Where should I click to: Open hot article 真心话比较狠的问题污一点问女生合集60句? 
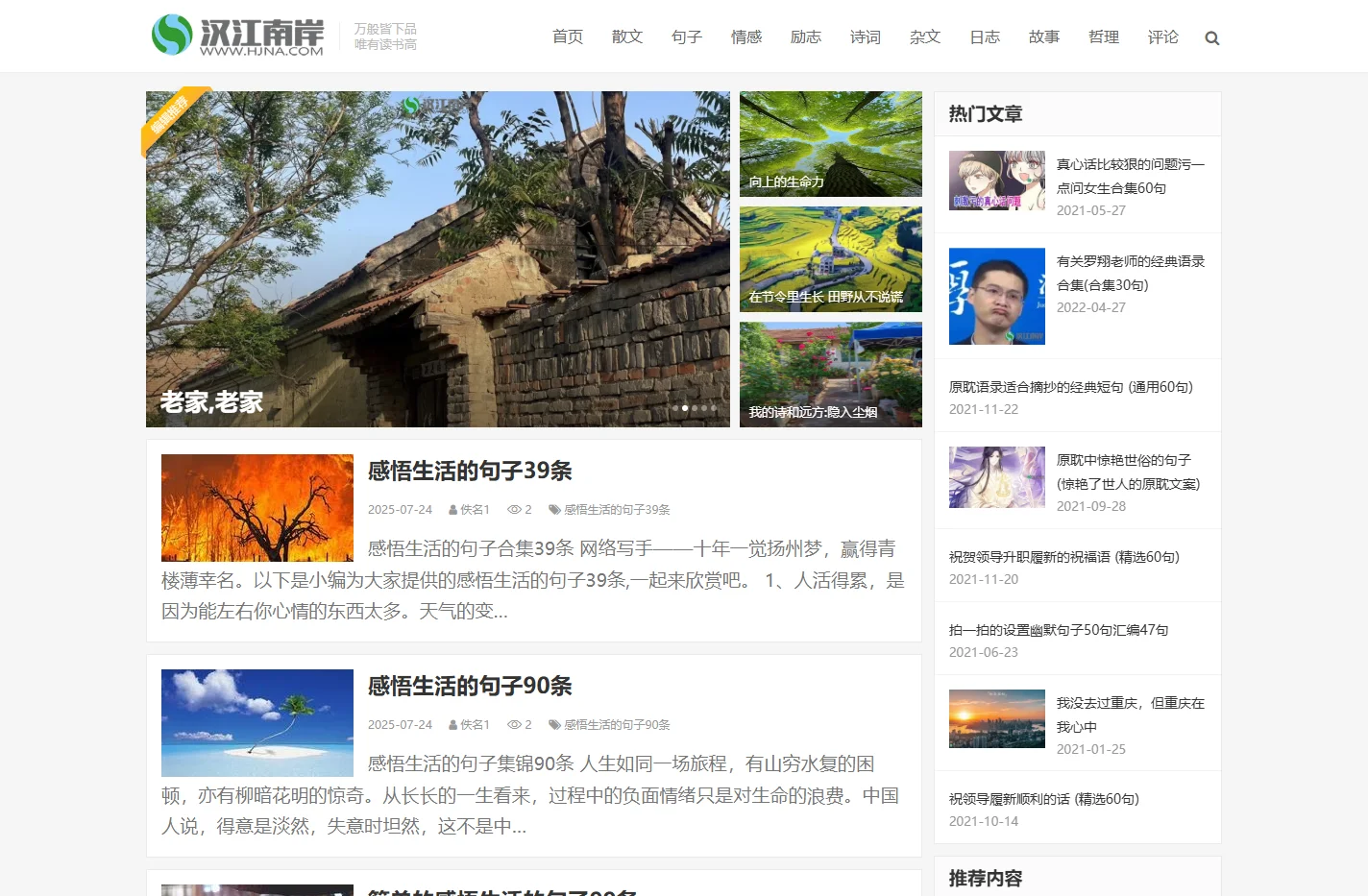[x=1131, y=177]
